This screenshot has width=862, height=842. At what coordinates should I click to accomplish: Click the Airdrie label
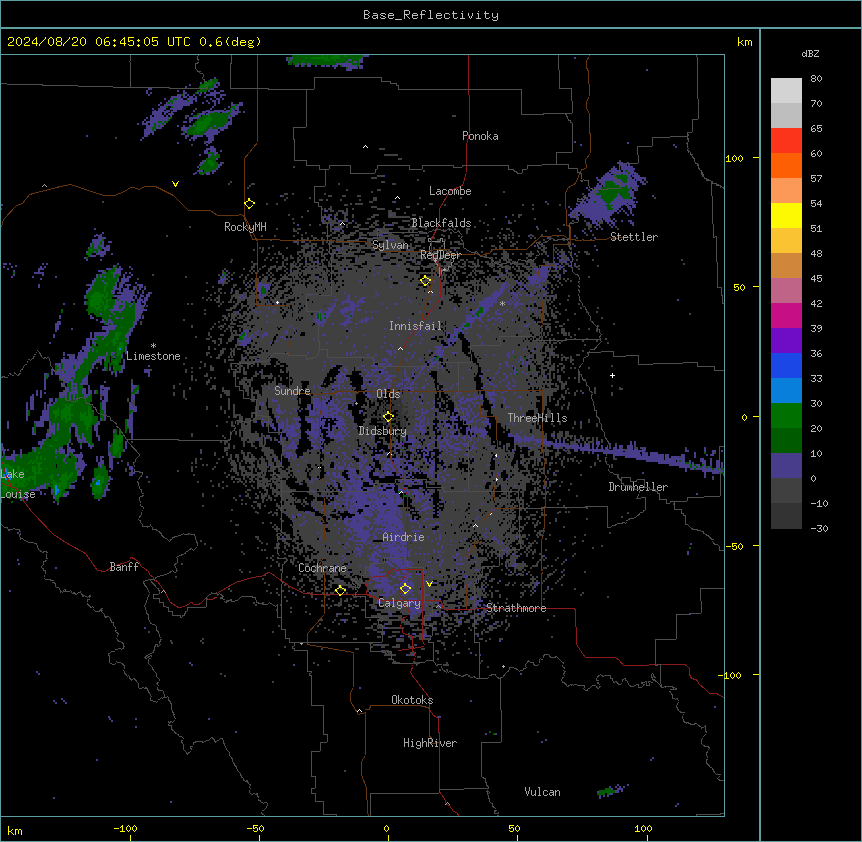[403, 537]
